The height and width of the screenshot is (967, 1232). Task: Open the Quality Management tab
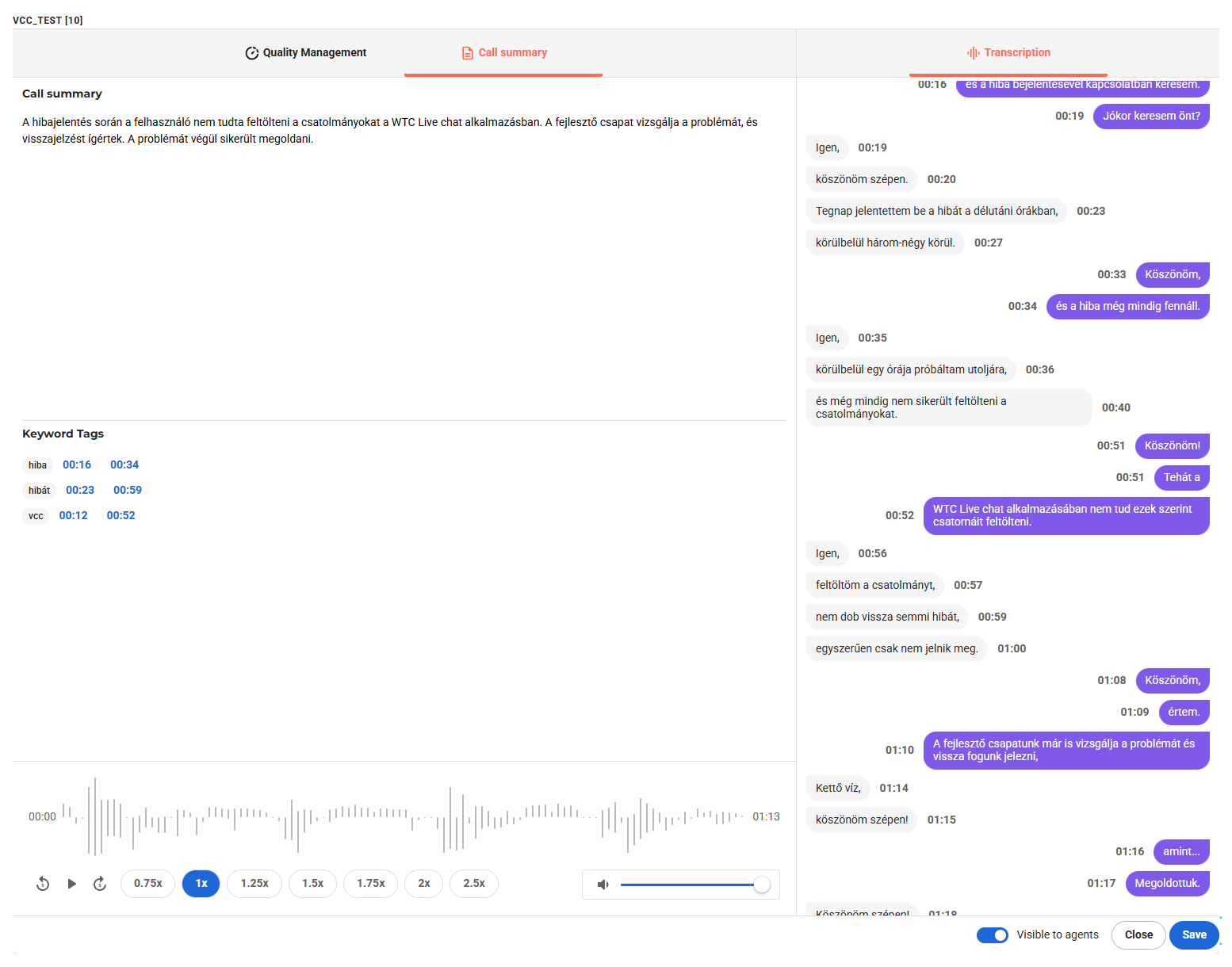[x=306, y=53]
